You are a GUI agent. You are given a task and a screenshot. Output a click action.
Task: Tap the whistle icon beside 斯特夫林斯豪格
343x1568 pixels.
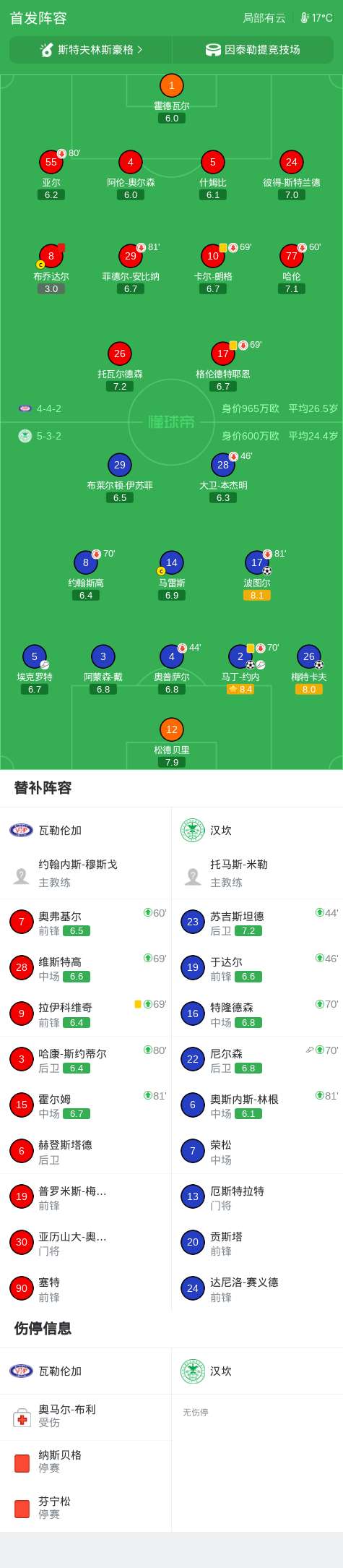(x=47, y=50)
